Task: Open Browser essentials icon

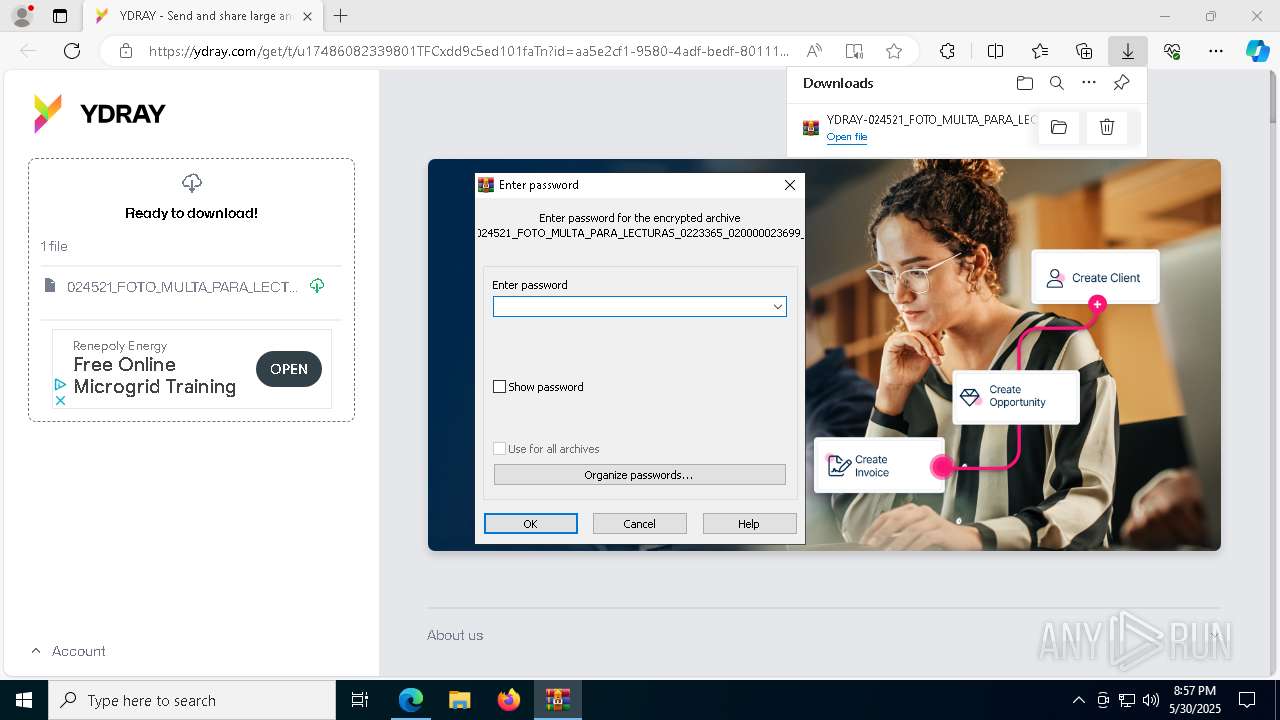Action: click(1172, 51)
